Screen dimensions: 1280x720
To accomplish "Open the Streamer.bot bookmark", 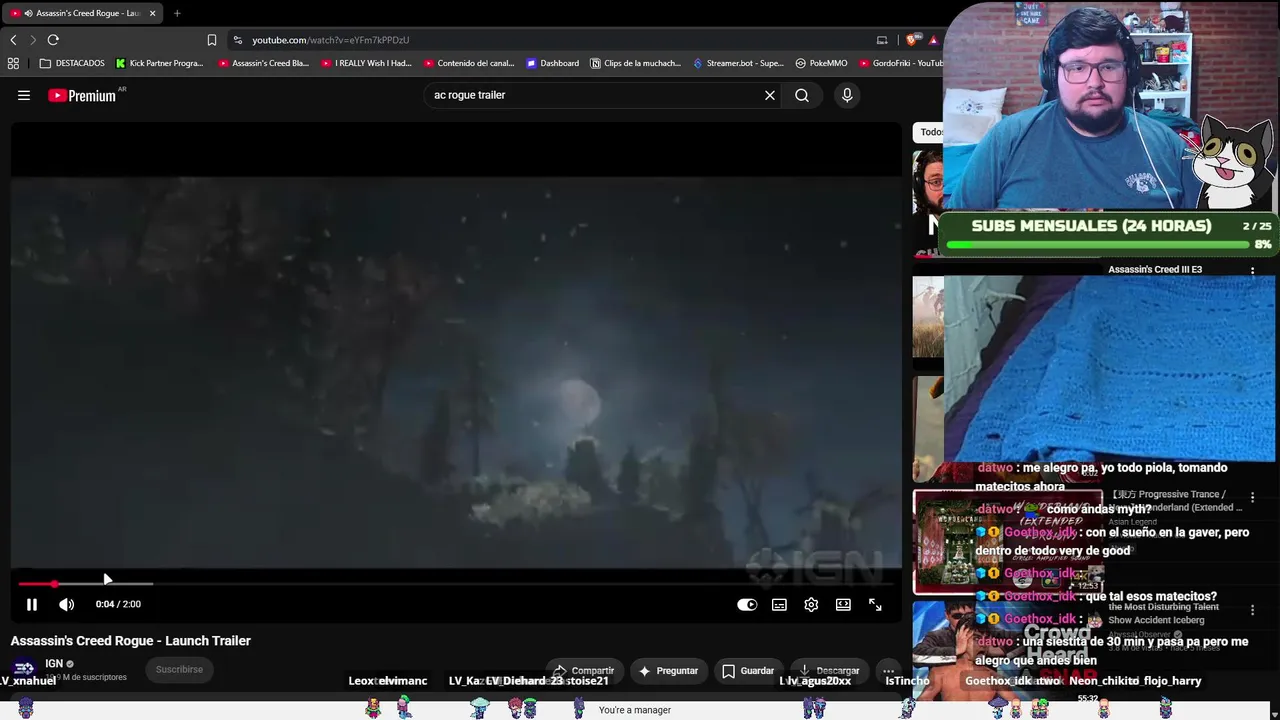I will coord(739,63).
